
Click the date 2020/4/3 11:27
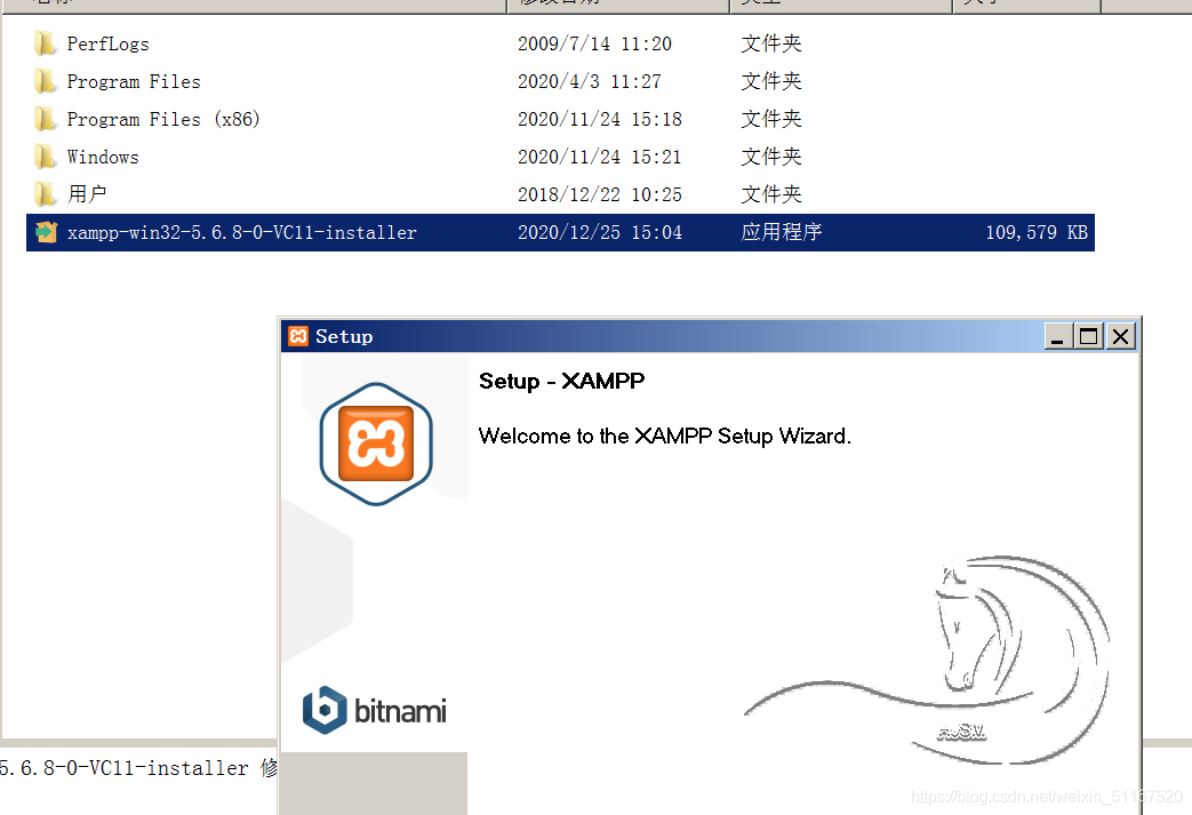pos(589,81)
